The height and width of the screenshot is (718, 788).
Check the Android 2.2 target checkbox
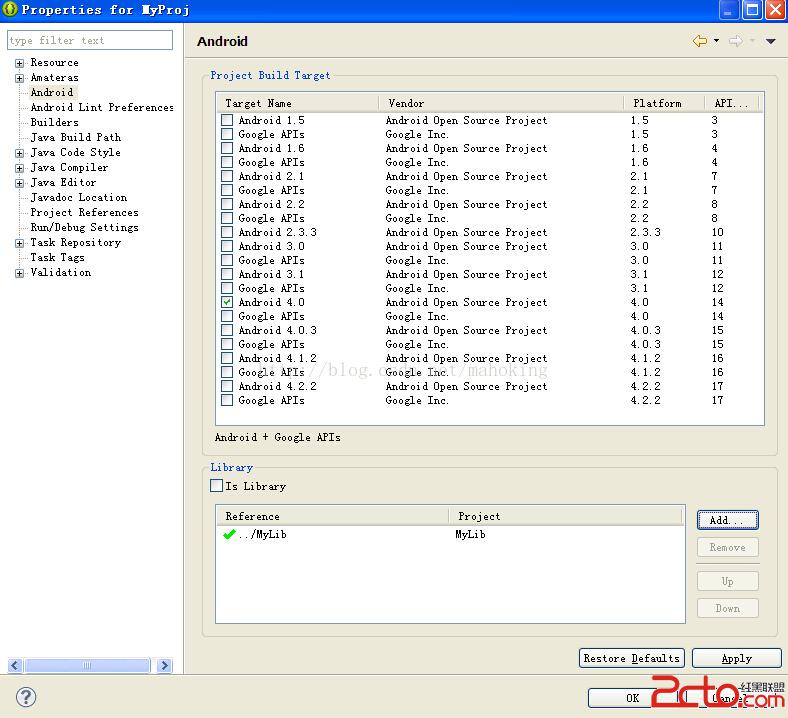pos(227,204)
